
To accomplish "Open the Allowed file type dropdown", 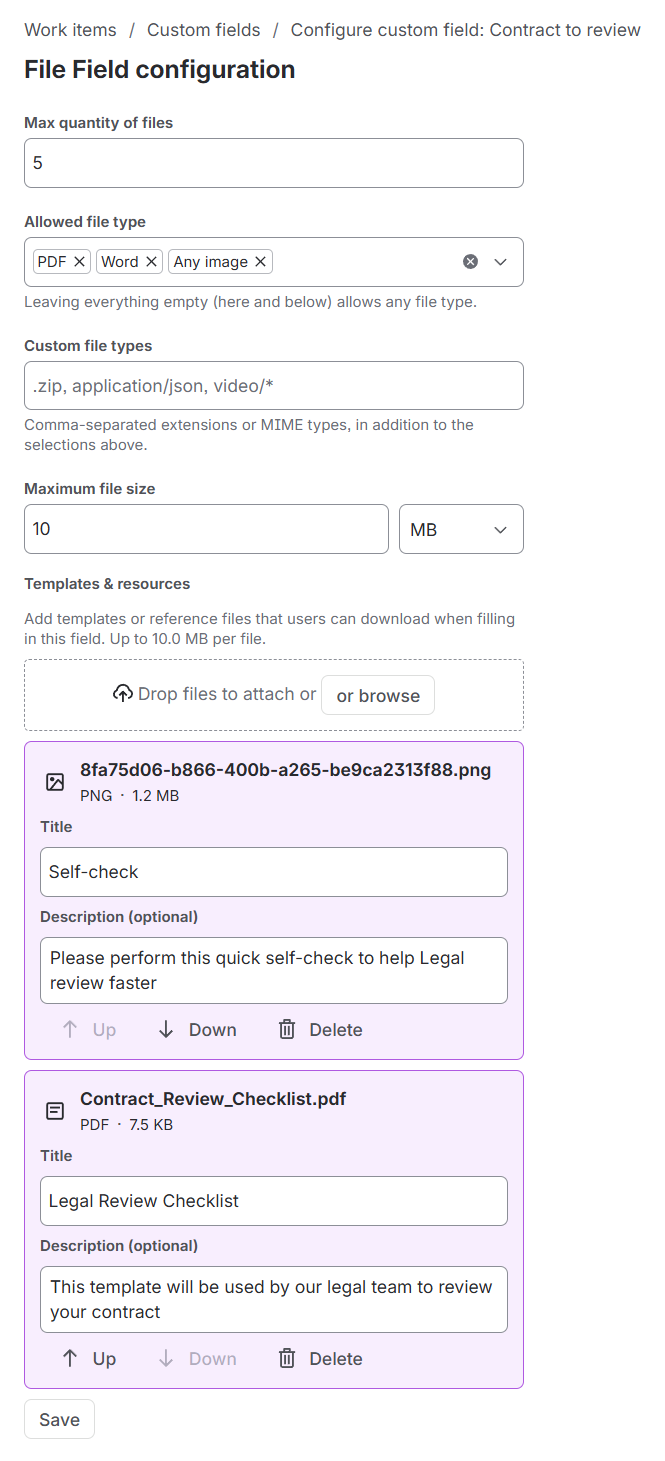I will [x=501, y=262].
